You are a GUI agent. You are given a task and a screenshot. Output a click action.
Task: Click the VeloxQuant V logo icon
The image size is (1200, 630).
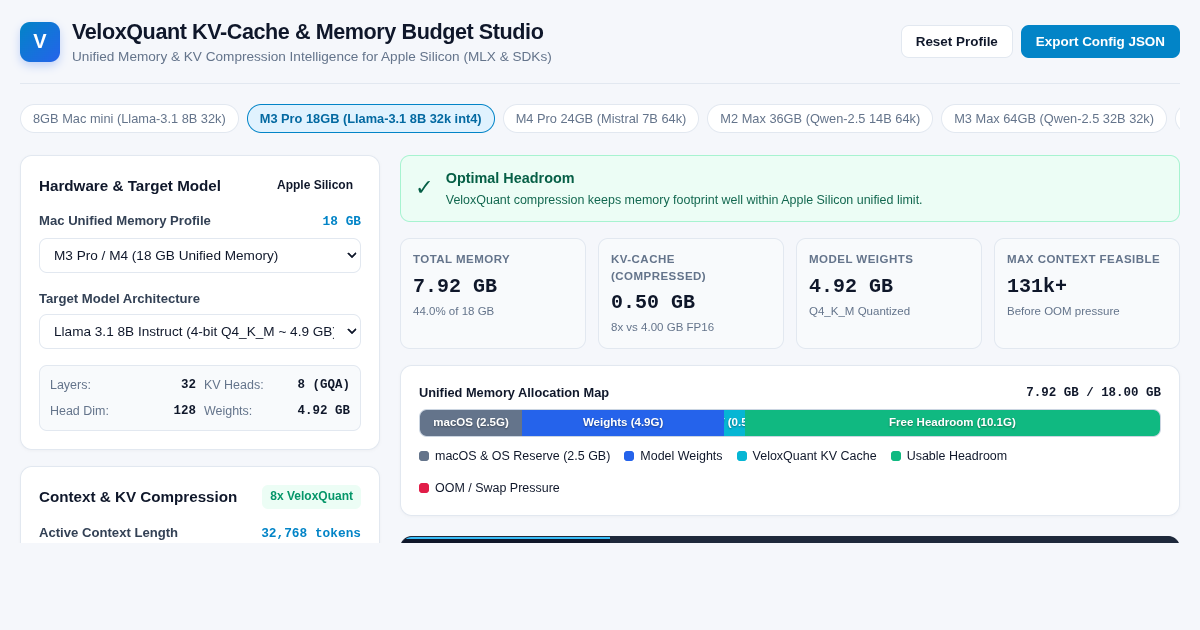click(40, 42)
